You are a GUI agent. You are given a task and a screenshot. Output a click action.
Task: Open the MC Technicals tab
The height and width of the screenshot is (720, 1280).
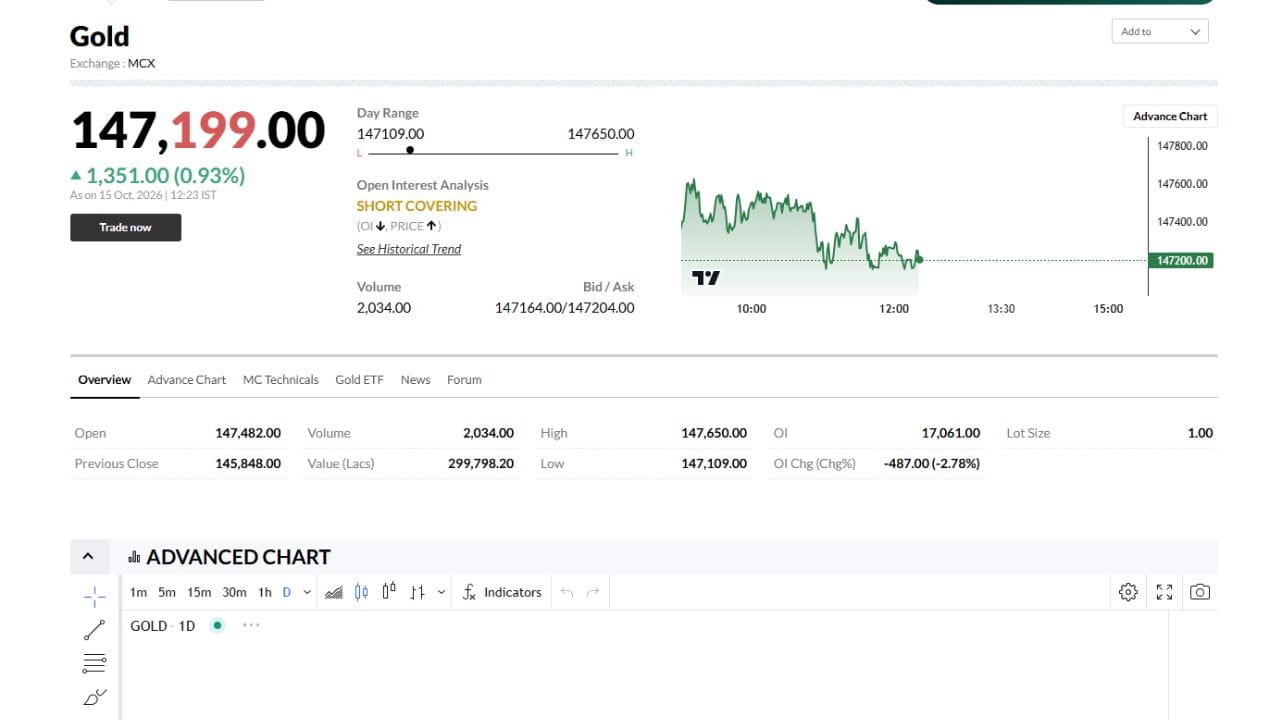click(281, 380)
